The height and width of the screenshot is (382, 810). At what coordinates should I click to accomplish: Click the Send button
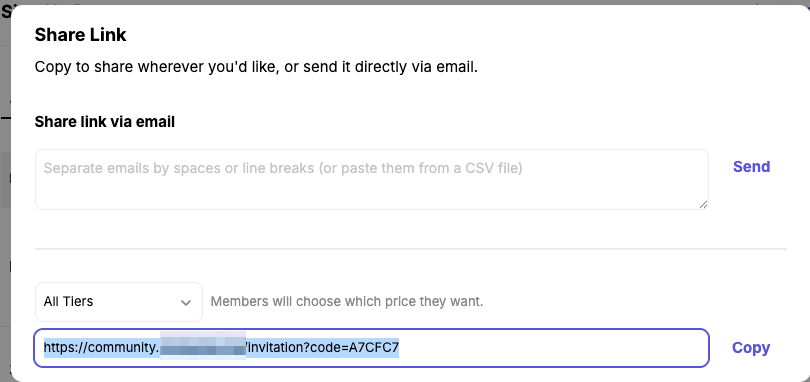click(751, 166)
